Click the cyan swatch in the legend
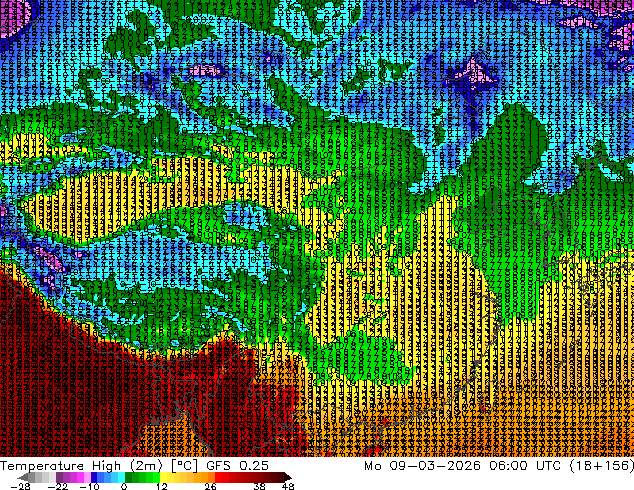634x490 pixels. [x=121, y=477]
